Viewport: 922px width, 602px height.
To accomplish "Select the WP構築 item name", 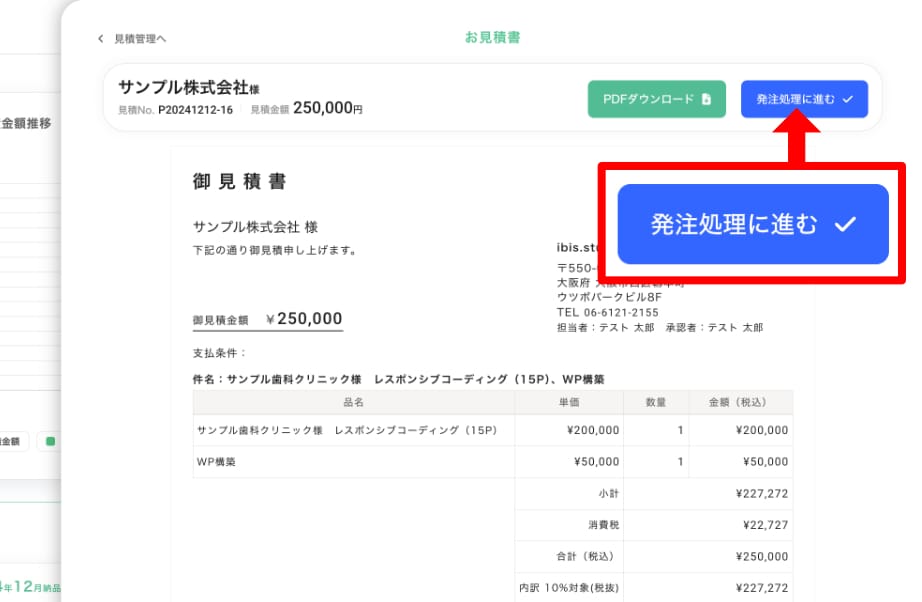I will click(x=216, y=462).
